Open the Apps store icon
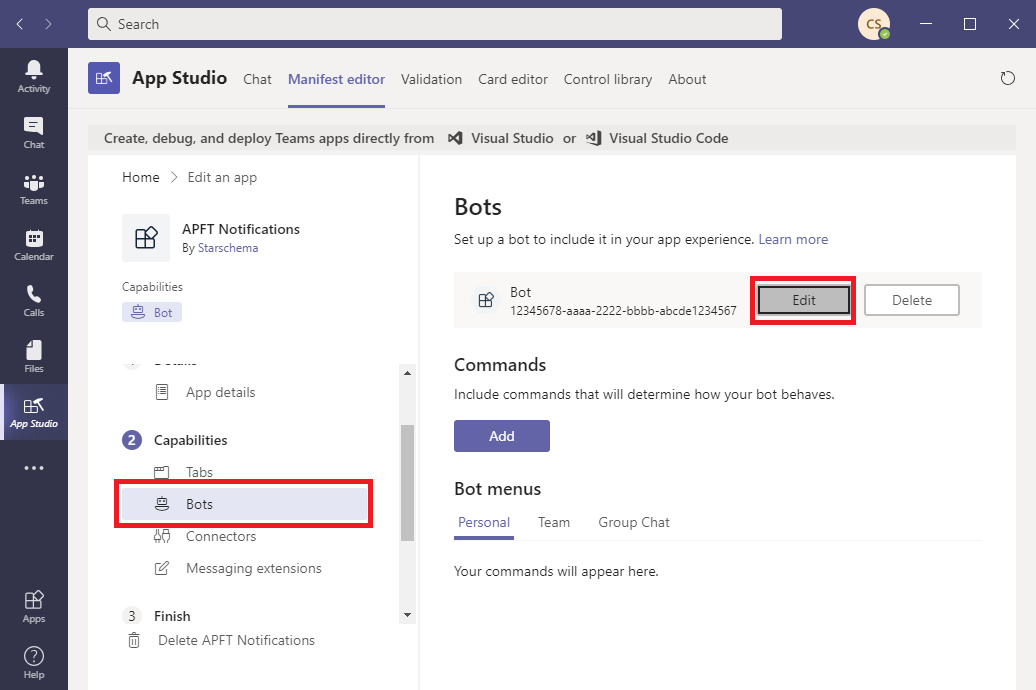1036x690 pixels. click(x=34, y=607)
